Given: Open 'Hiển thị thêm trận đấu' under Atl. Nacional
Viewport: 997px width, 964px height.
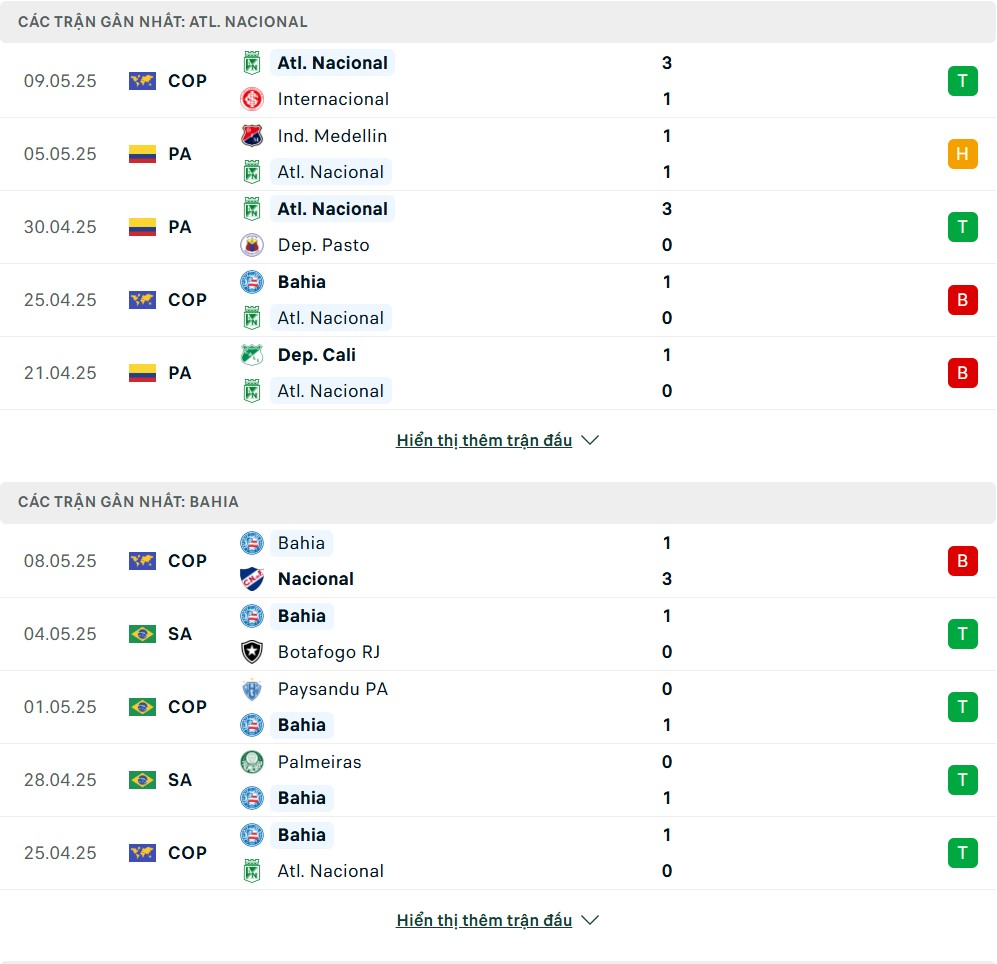Looking at the screenshot, I should click(x=484, y=440).
